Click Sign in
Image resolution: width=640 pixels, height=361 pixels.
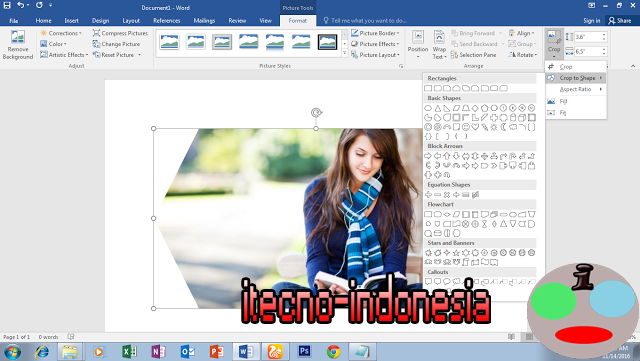(591, 20)
